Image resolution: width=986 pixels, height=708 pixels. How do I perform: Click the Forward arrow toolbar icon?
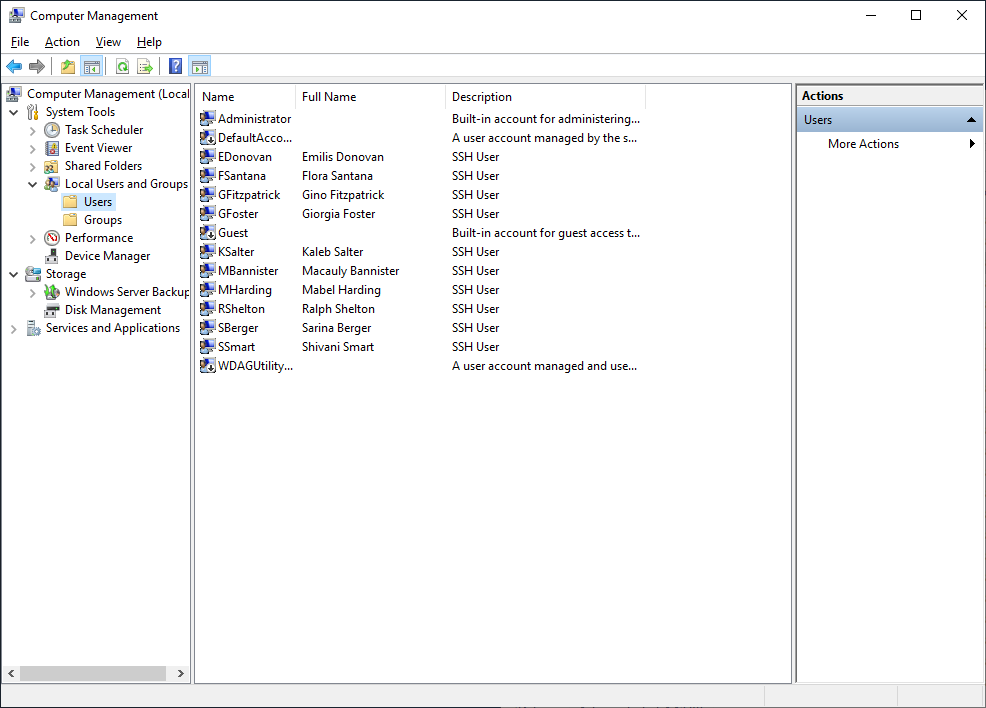click(37, 66)
